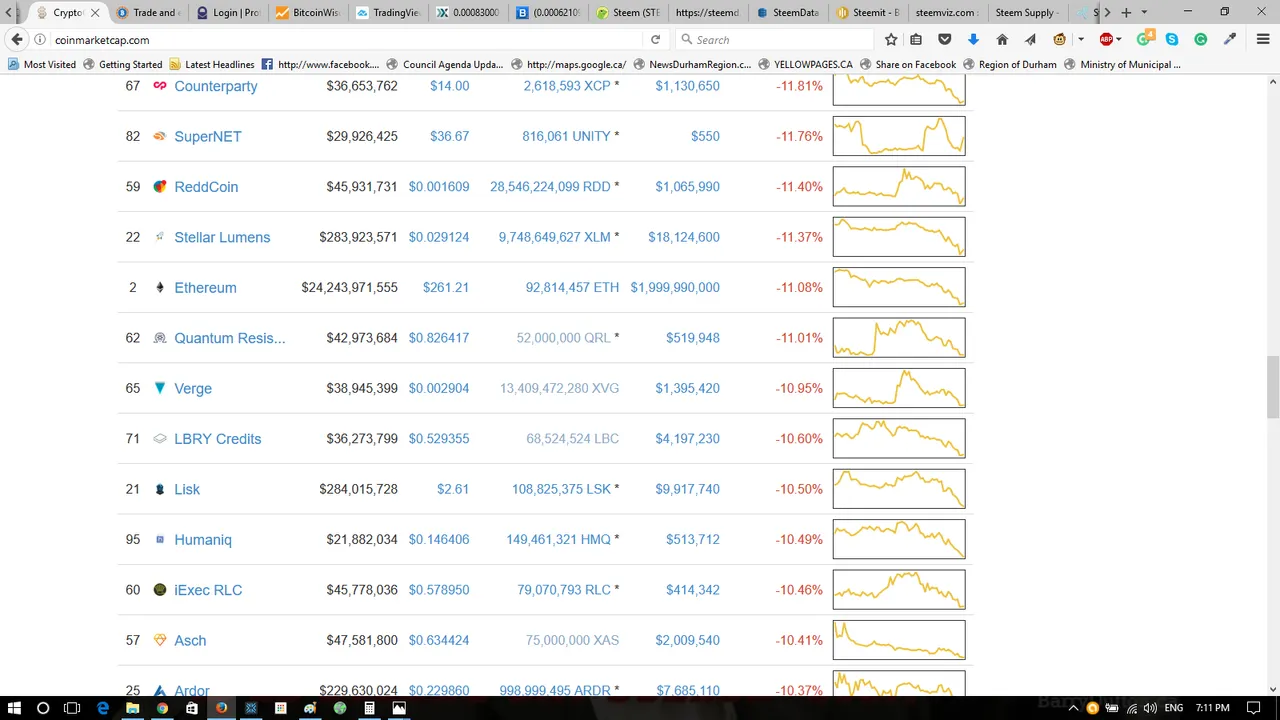
Task: Save page to Pocket icon
Action: coord(944,40)
